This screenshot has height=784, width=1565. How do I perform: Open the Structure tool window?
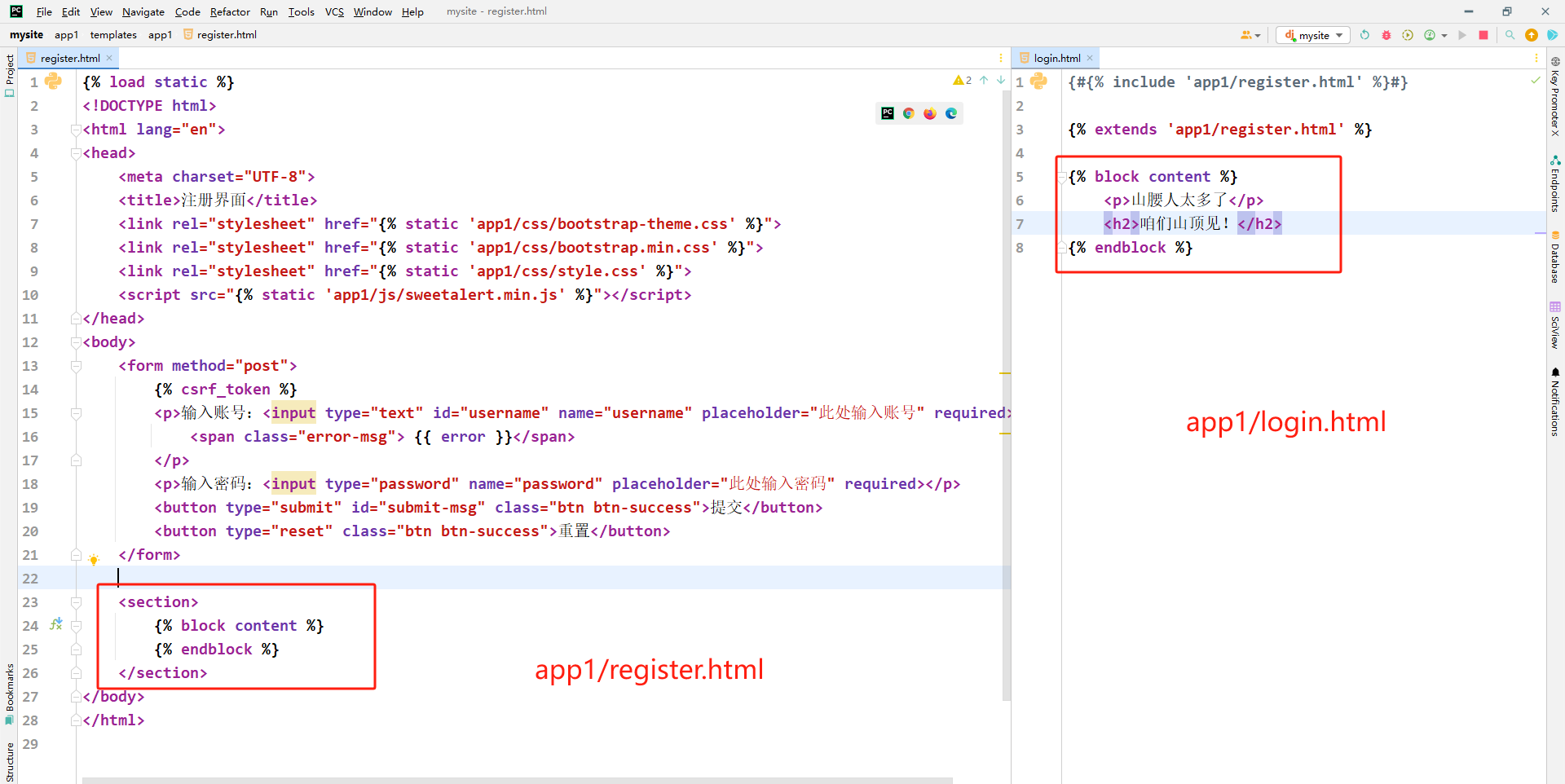[x=9, y=762]
